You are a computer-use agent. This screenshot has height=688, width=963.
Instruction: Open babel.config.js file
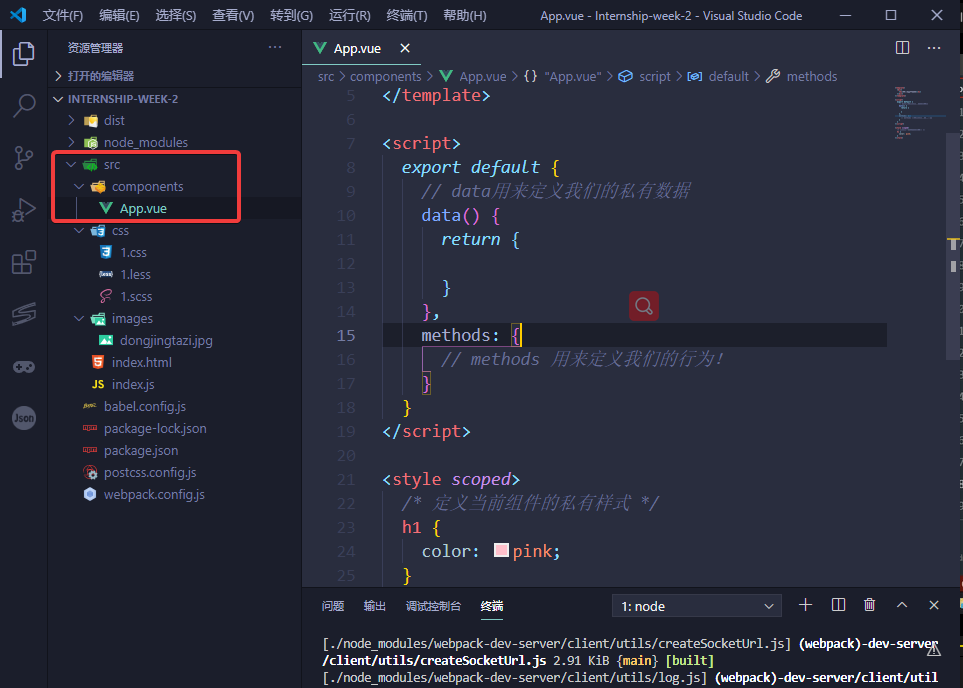(175, 407)
